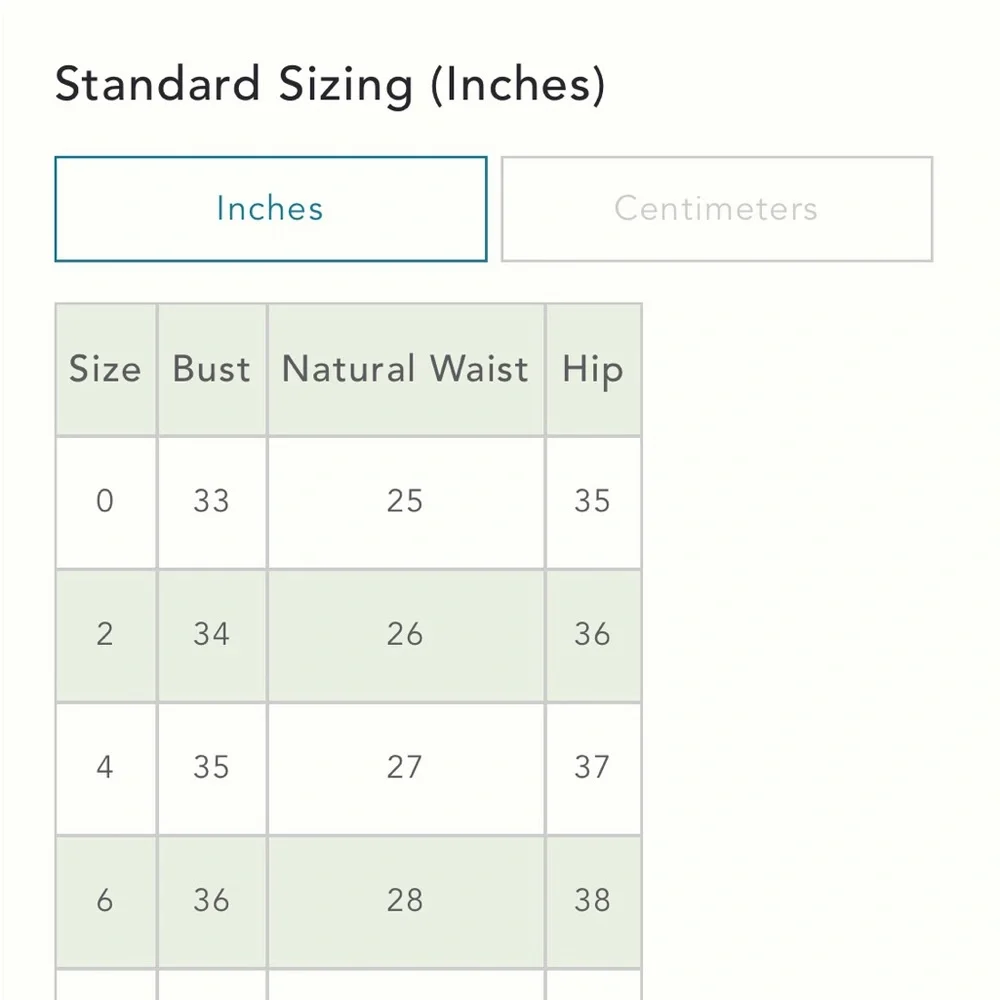
Task: Click the size 0 cell
Action: click(105, 501)
